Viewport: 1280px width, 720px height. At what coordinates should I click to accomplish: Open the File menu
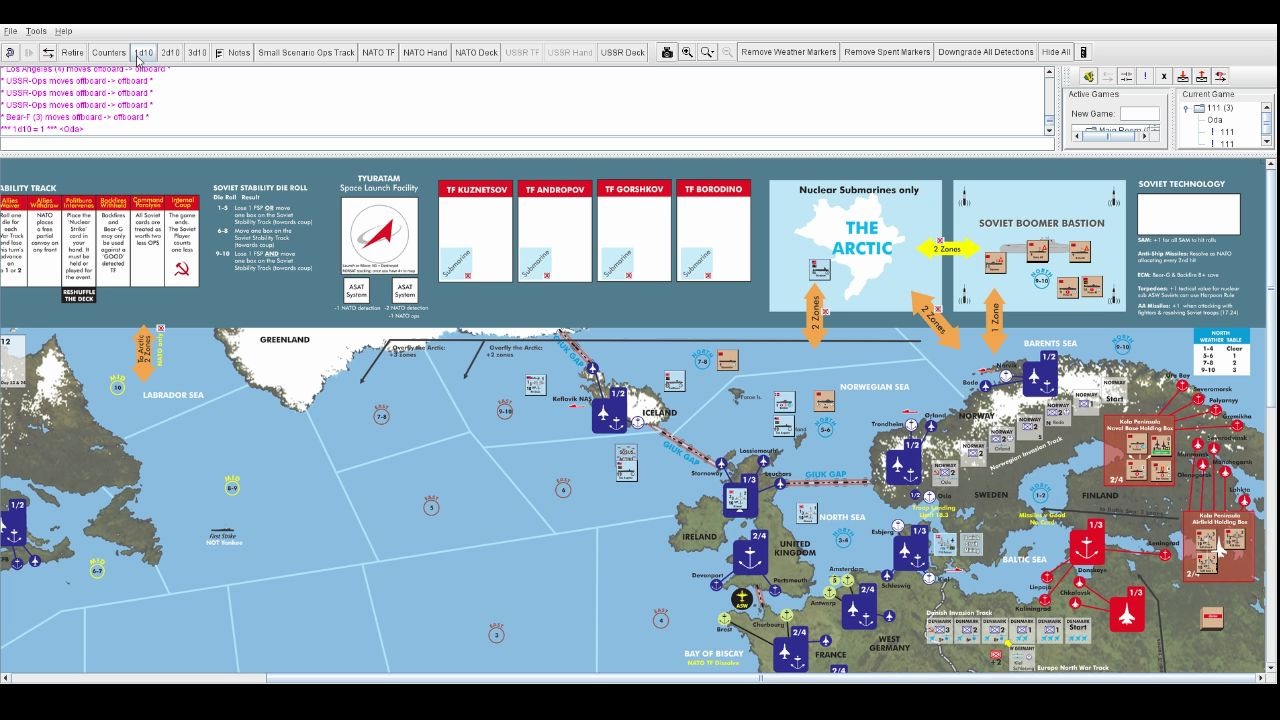(x=10, y=31)
